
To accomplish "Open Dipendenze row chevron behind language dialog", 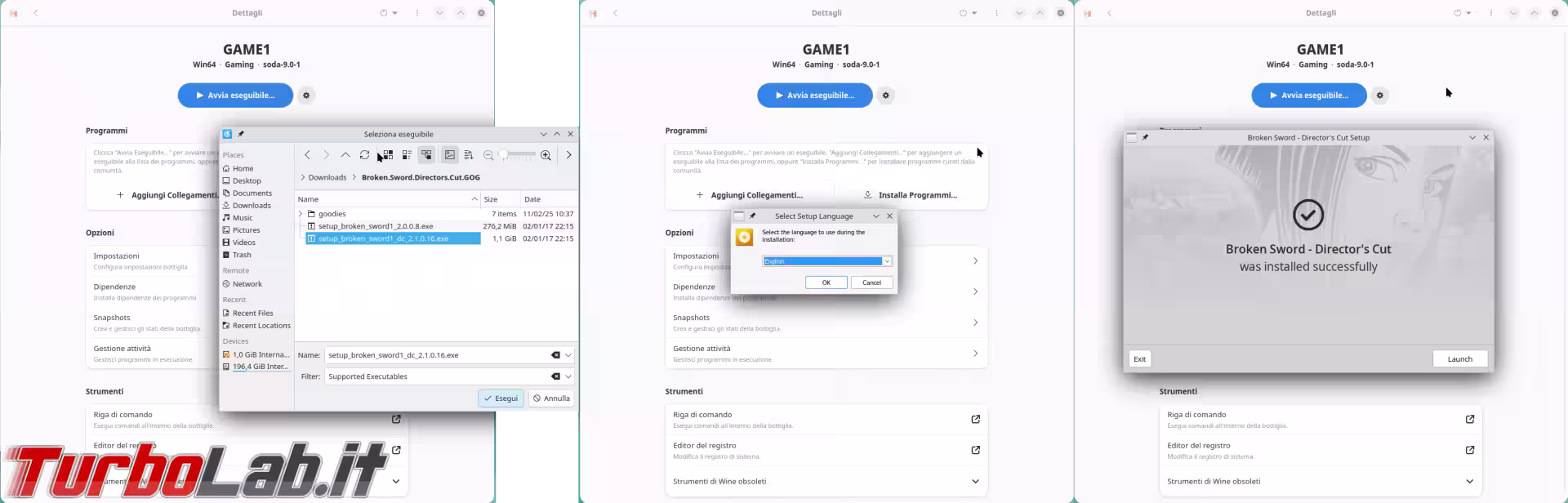I will pos(975,292).
